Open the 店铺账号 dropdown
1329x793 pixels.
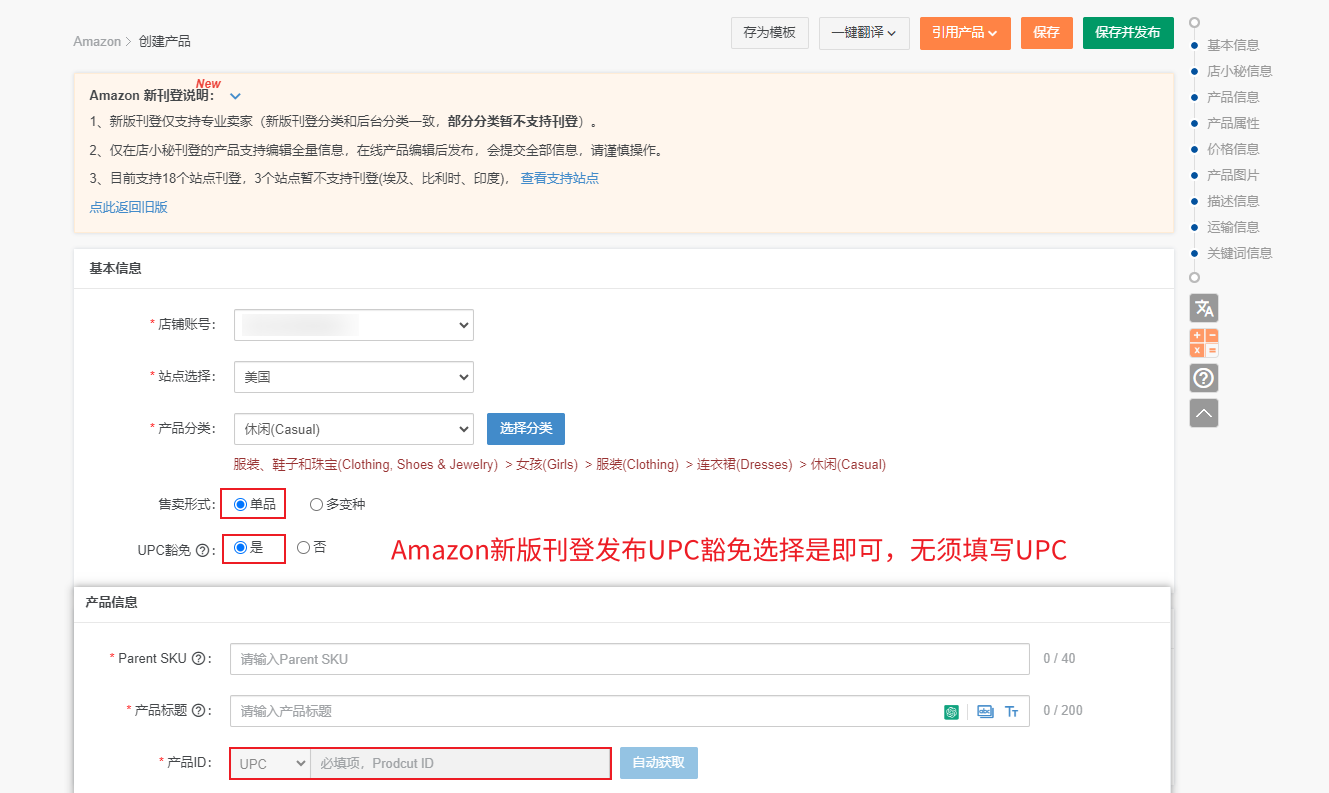[353, 325]
